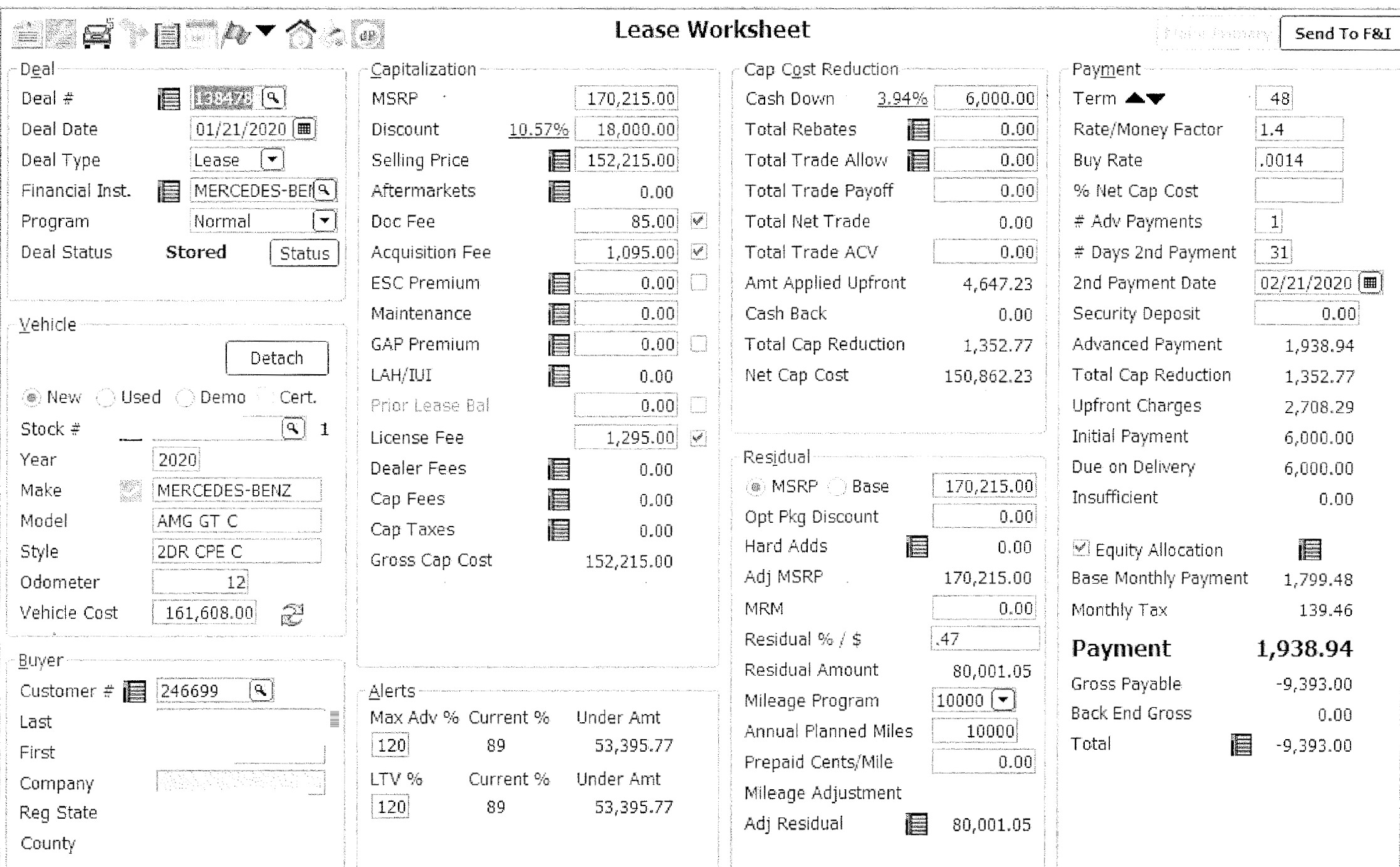Toggle the ESC Premium checkbox
Viewport: 1400px width, 867px height.
point(698,282)
